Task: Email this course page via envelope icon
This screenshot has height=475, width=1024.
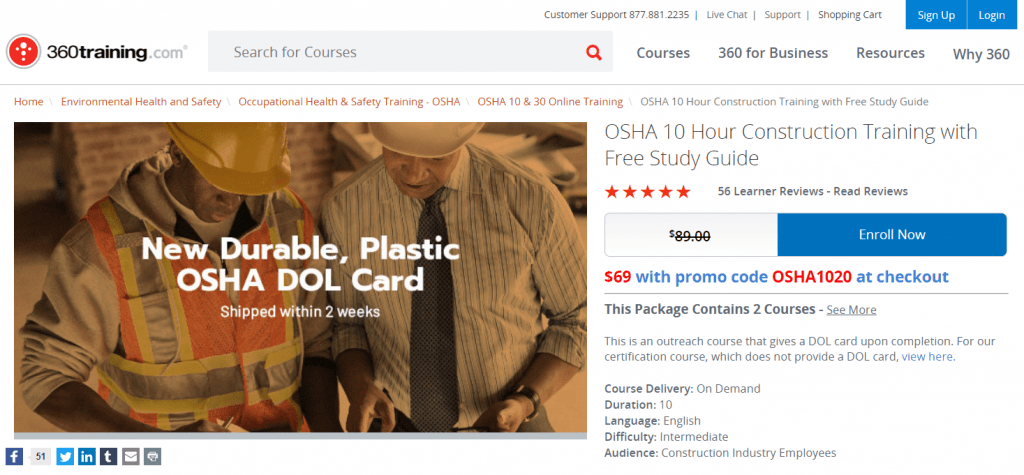Action: pyautogui.click(x=131, y=457)
